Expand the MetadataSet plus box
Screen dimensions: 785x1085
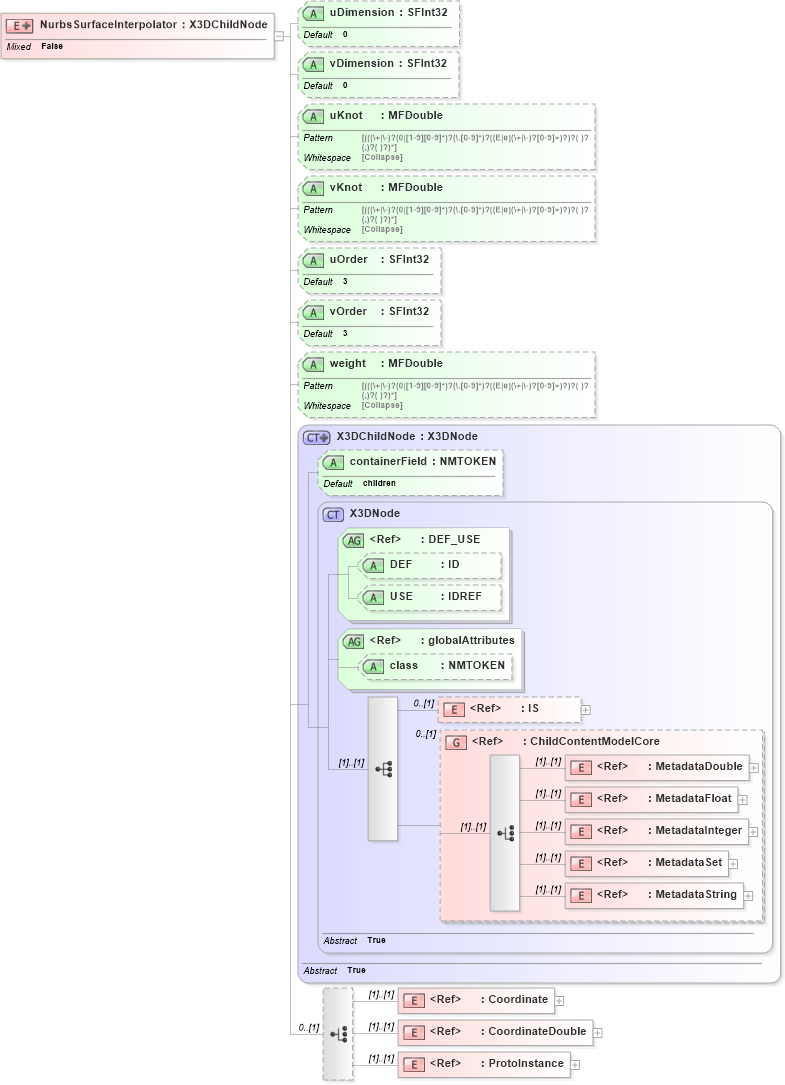coord(734,864)
